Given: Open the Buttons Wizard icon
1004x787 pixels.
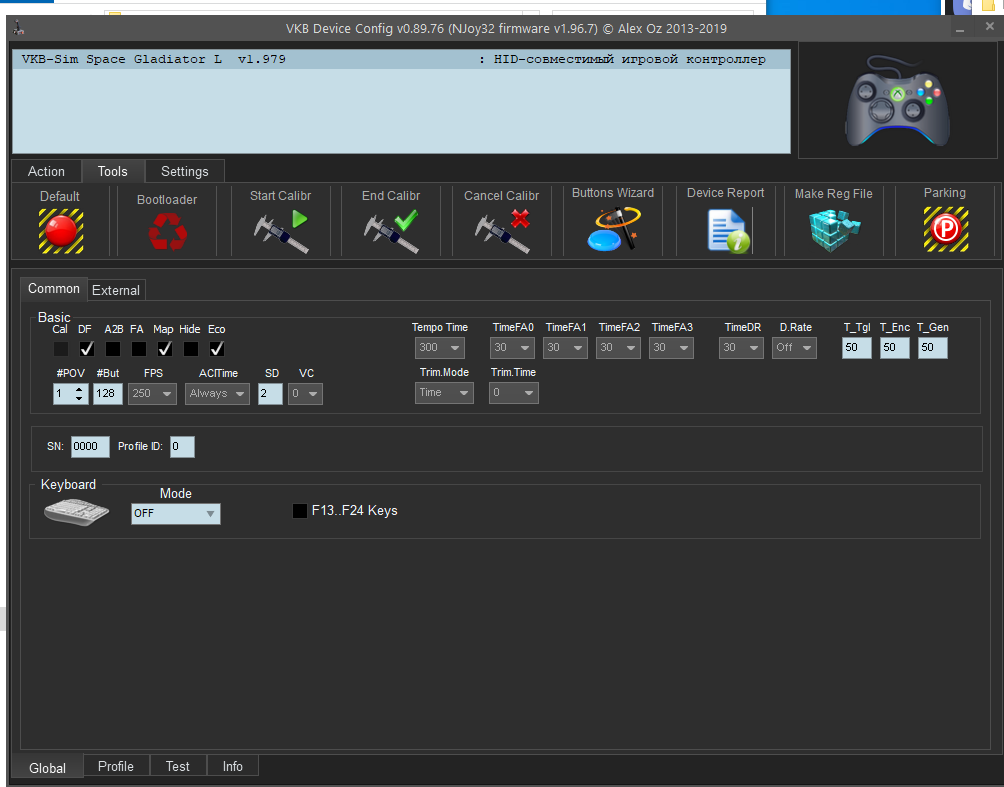Looking at the screenshot, I should 613,229.
